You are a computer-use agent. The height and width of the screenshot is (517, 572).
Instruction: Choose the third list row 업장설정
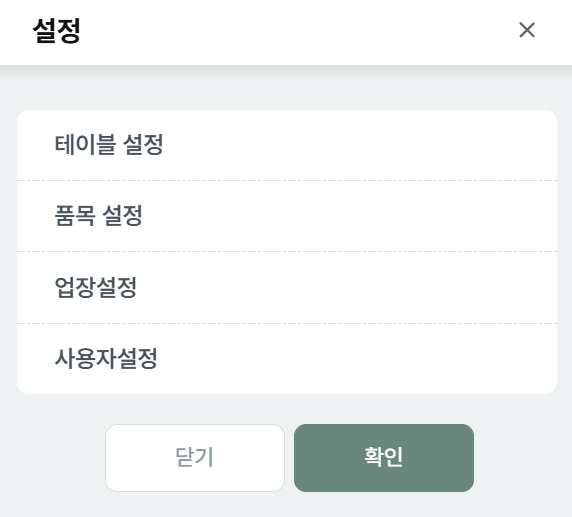pos(287,288)
